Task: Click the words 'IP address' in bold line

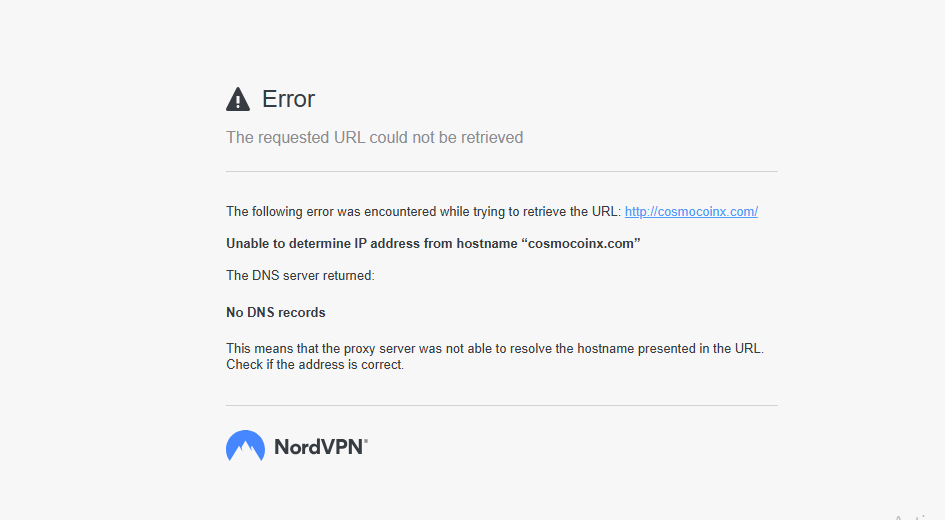Action: [386, 243]
